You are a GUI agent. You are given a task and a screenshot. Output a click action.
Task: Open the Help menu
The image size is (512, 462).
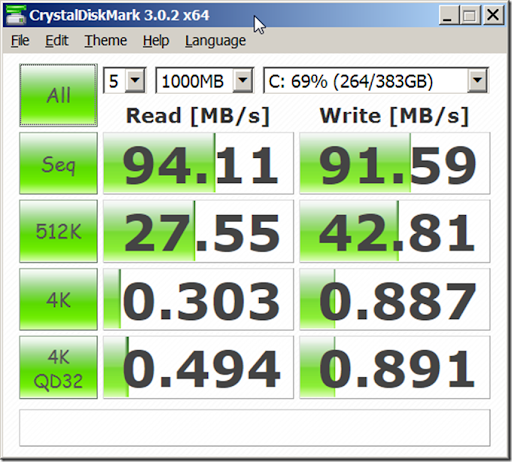pos(156,41)
